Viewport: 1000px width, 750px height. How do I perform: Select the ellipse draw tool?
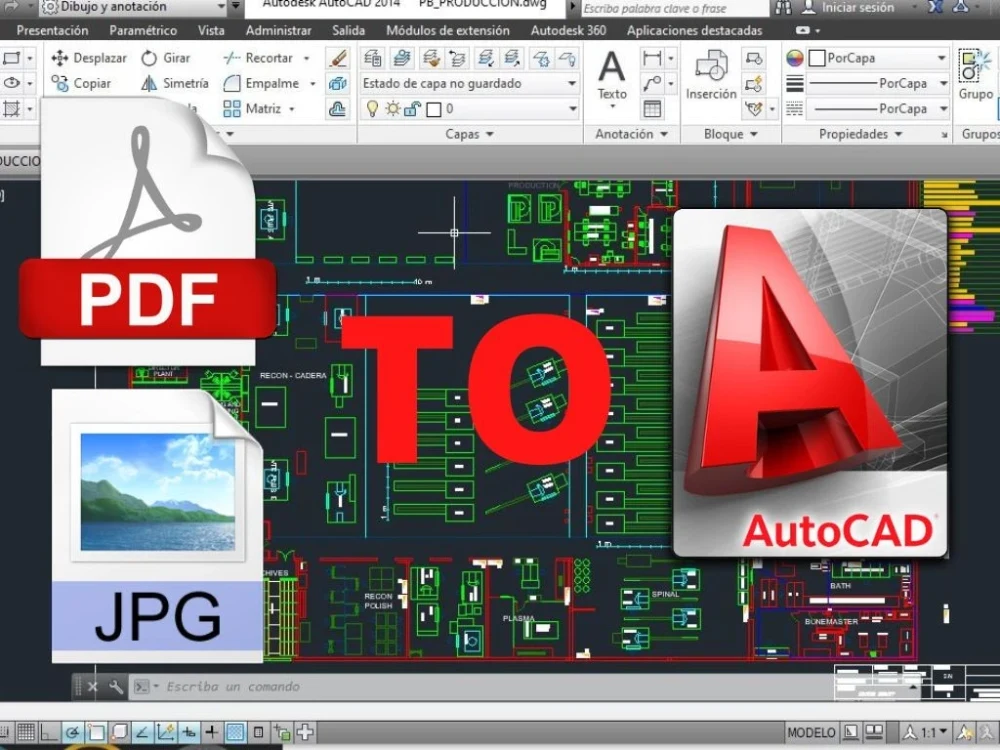pos(11,84)
